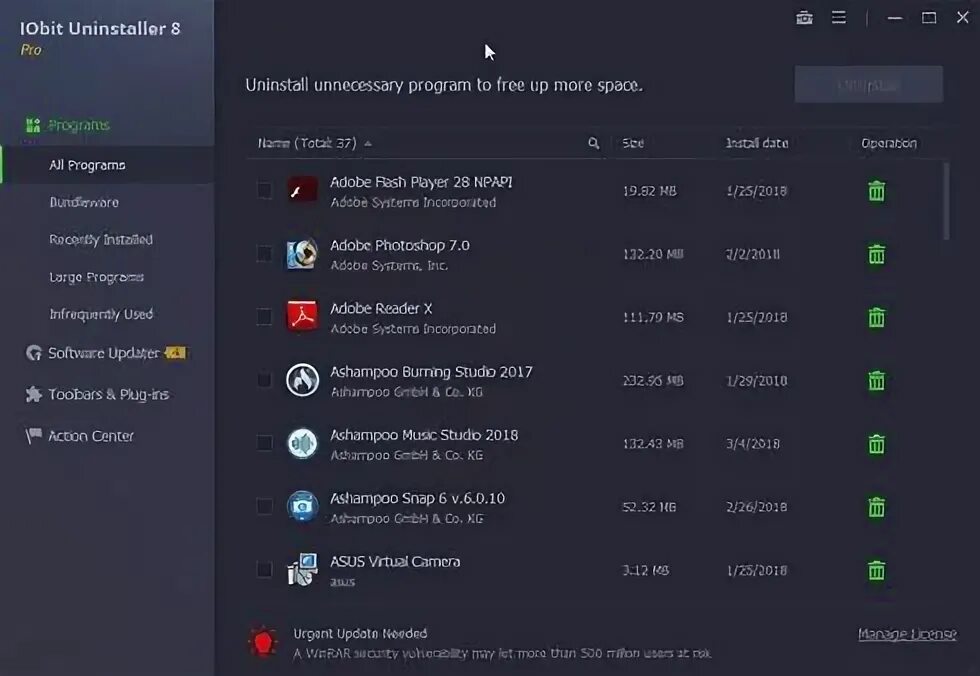Click the Ashampoo Burning Studio program icon
The width and height of the screenshot is (980, 676).
coord(302,380)
